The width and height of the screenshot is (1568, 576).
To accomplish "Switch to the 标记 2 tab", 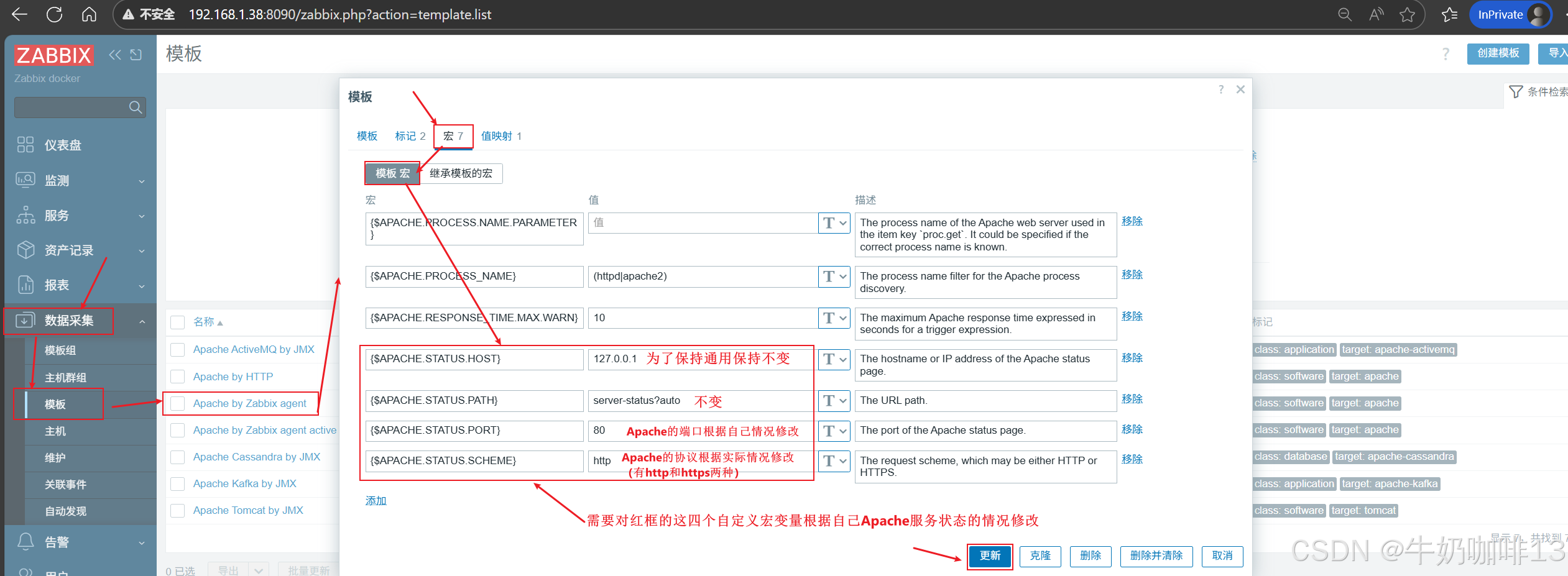I will (x=410, y=136).
